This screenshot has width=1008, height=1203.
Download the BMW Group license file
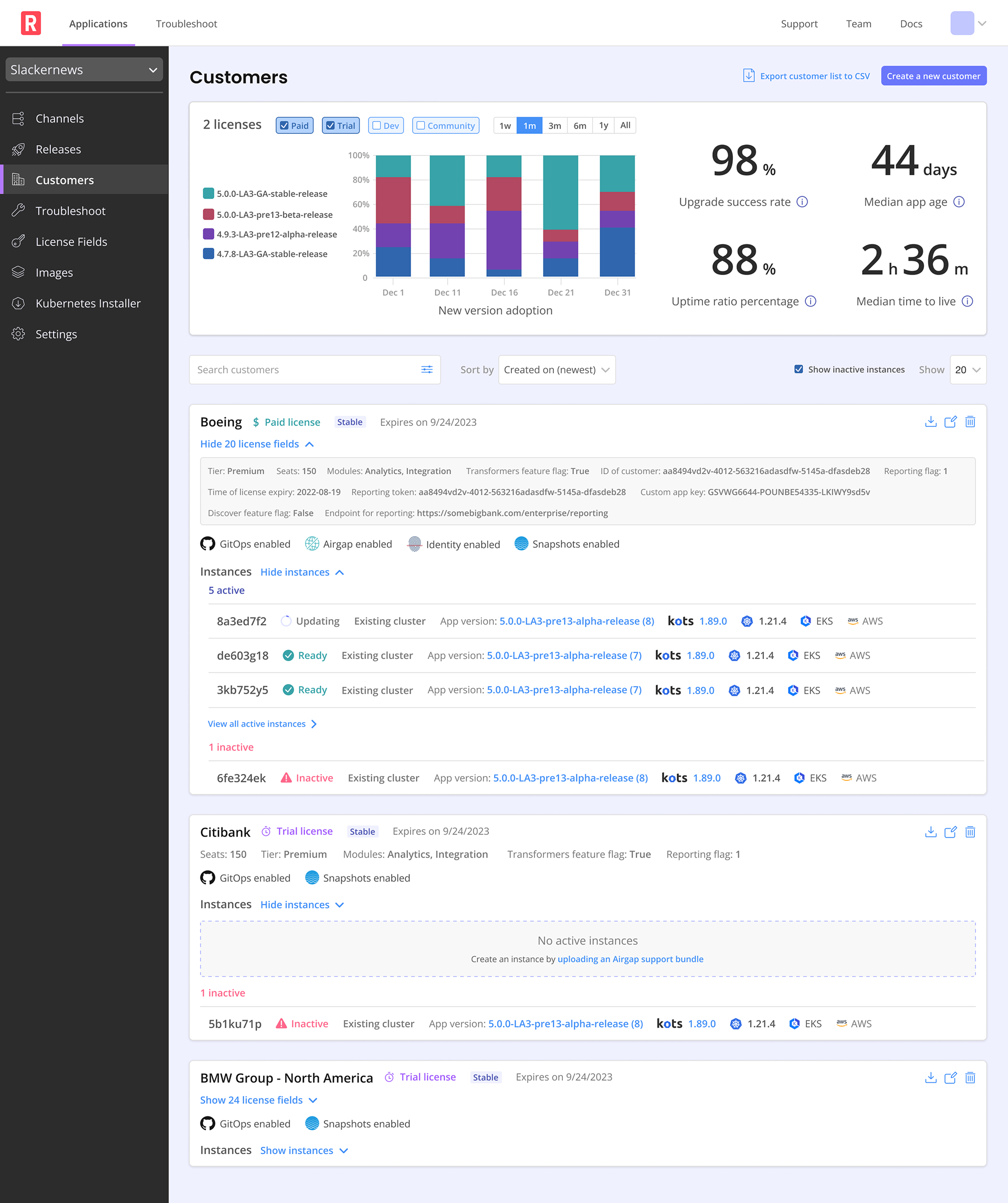click(931, 1078)
